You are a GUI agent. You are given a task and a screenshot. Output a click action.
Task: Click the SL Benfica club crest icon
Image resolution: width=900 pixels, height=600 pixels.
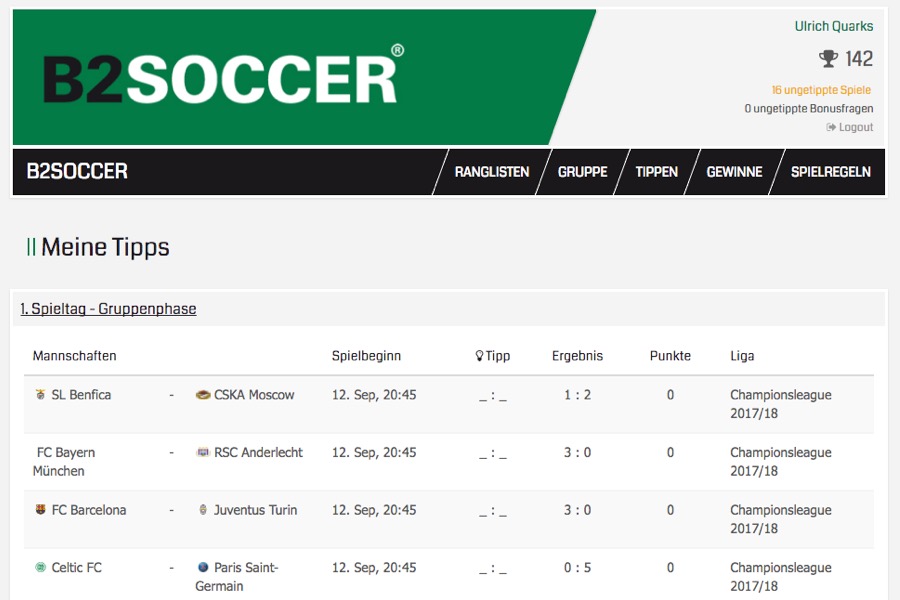tap(40, 395)
